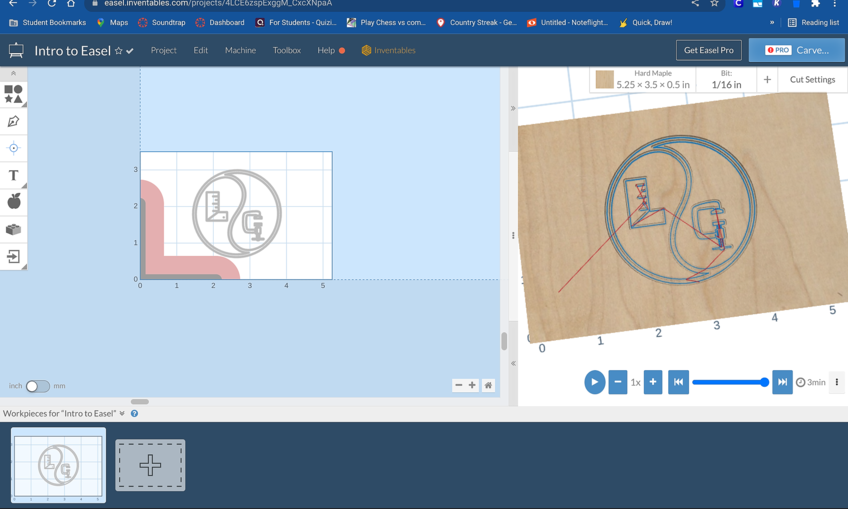
Task: Click the simulation progress slider
Action: pyautogui.click(x=730, y=382)
